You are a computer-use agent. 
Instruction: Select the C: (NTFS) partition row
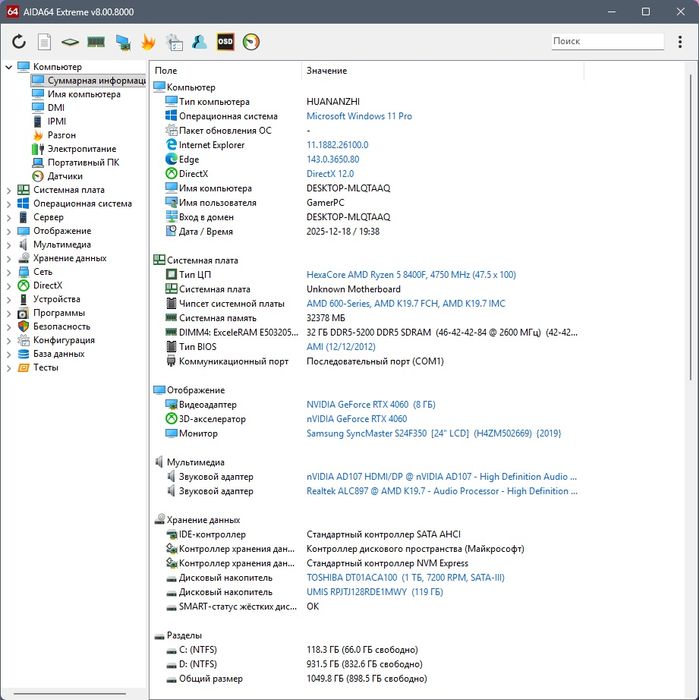point(366,650)
